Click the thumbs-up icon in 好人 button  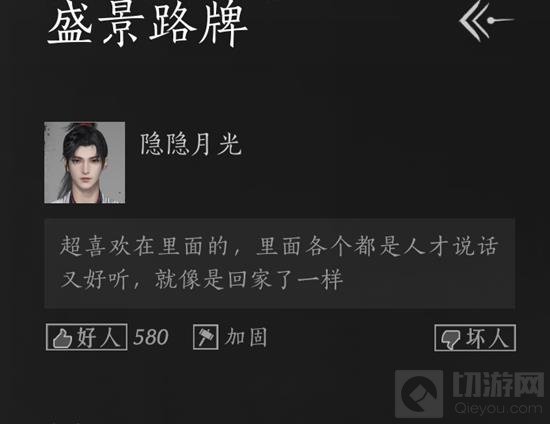pos(62,338)
